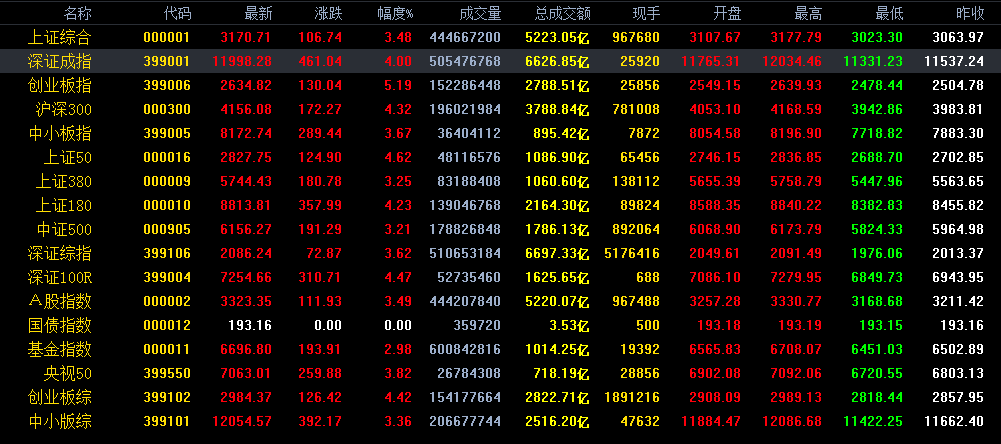Image resolution: width=1001 pixels, height=444 pixels.
Task: Open the 中小版综 index entry
Action: click(59, 422)
